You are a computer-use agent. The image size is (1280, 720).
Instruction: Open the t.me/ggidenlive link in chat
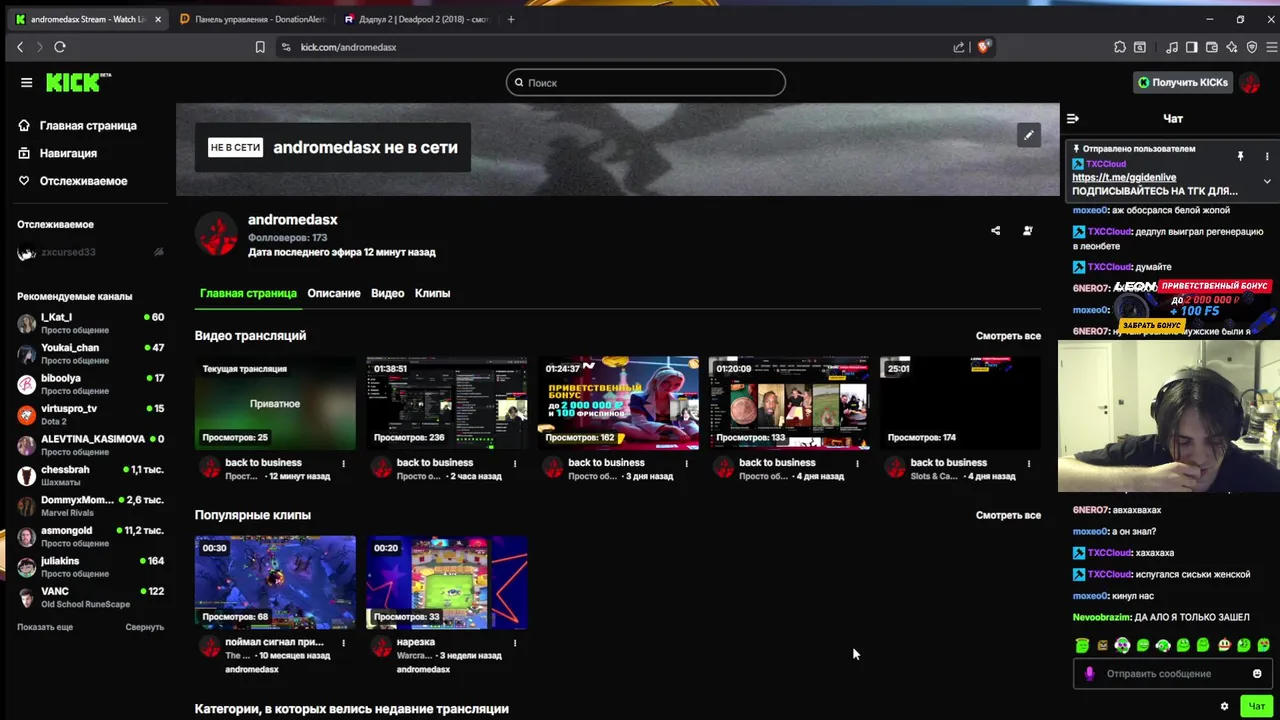(1124, 177)
